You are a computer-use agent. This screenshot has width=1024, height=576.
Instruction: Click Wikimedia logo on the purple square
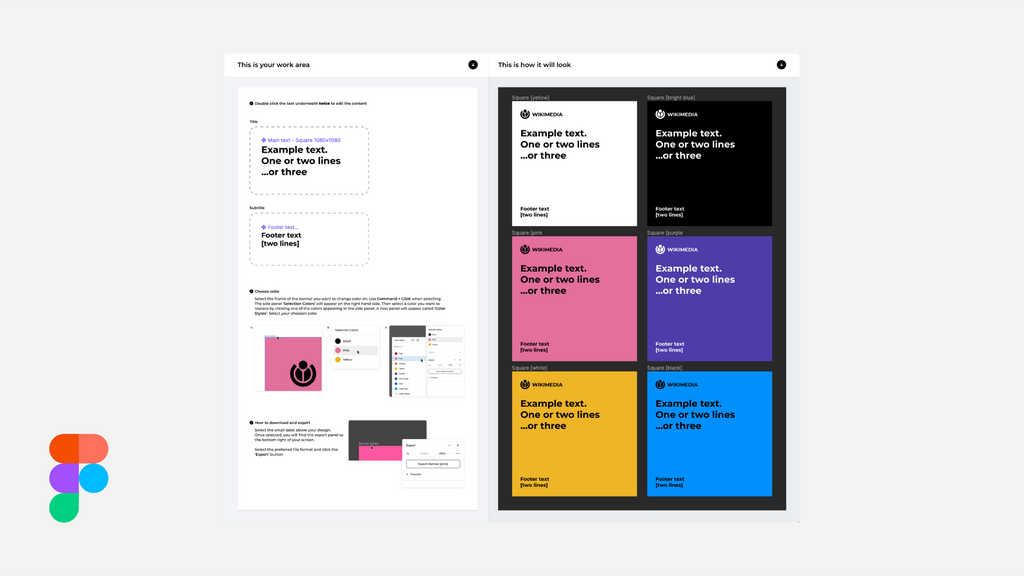pos(677,249)
